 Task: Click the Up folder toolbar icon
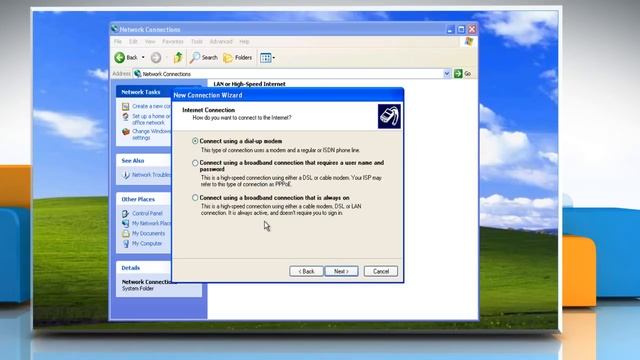pos(178,58)
